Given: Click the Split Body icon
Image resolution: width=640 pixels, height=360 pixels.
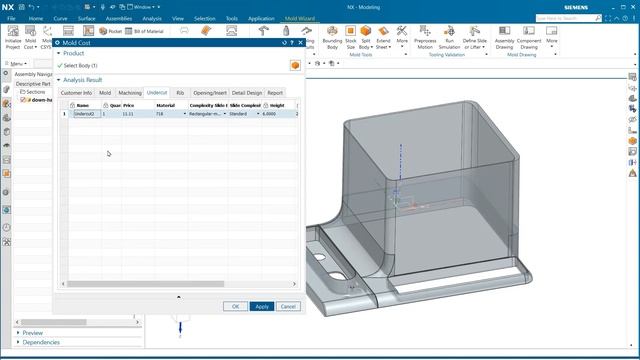Looking at the screenshot, I should 366,31.
